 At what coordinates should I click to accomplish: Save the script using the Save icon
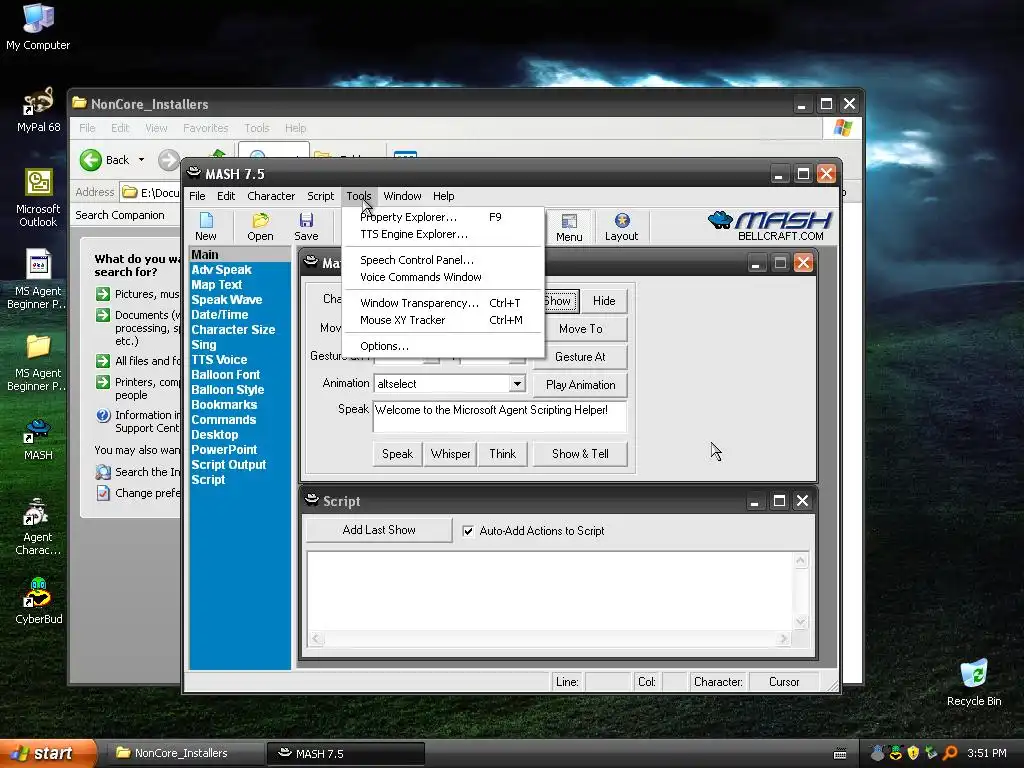(x=306, y=227)
